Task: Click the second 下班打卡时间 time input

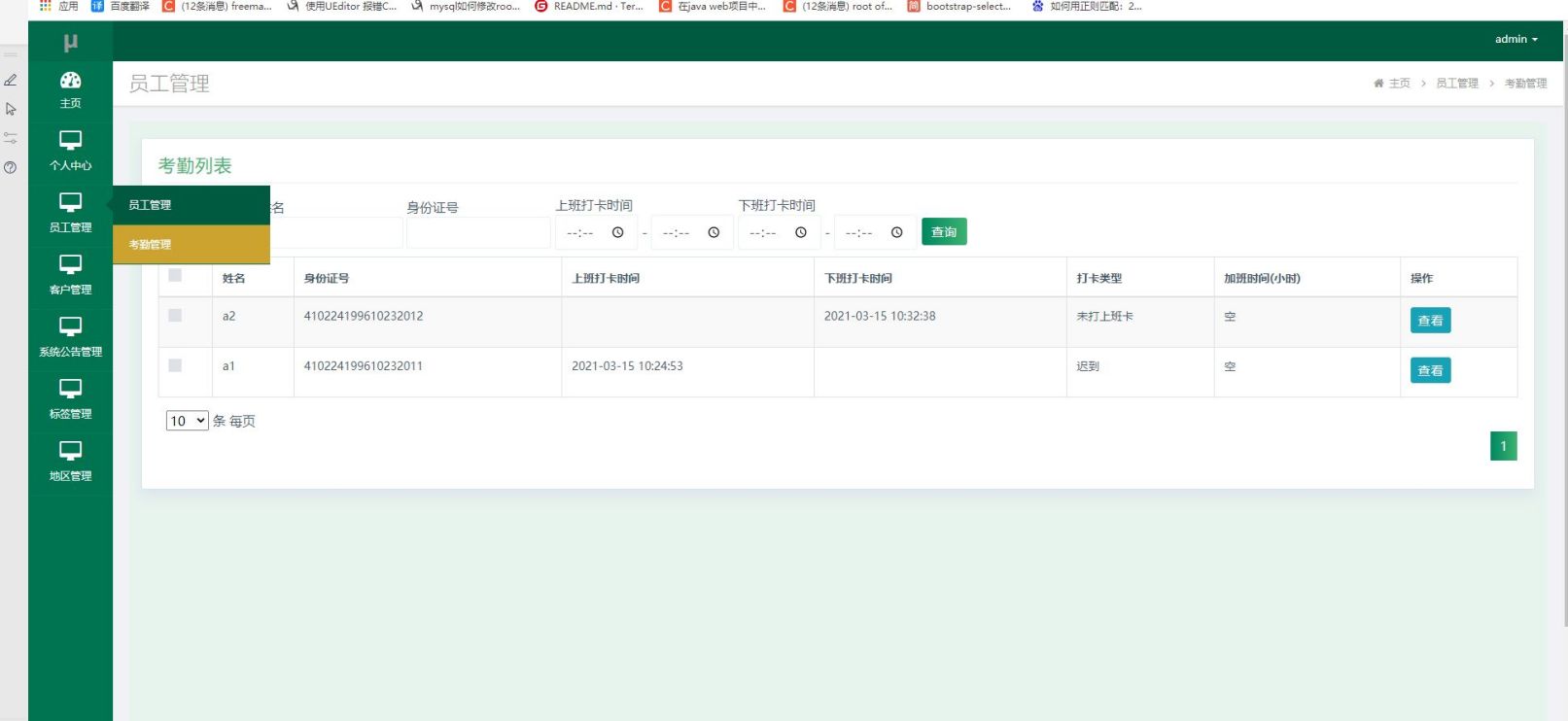Action: click(x=875, y=232)
